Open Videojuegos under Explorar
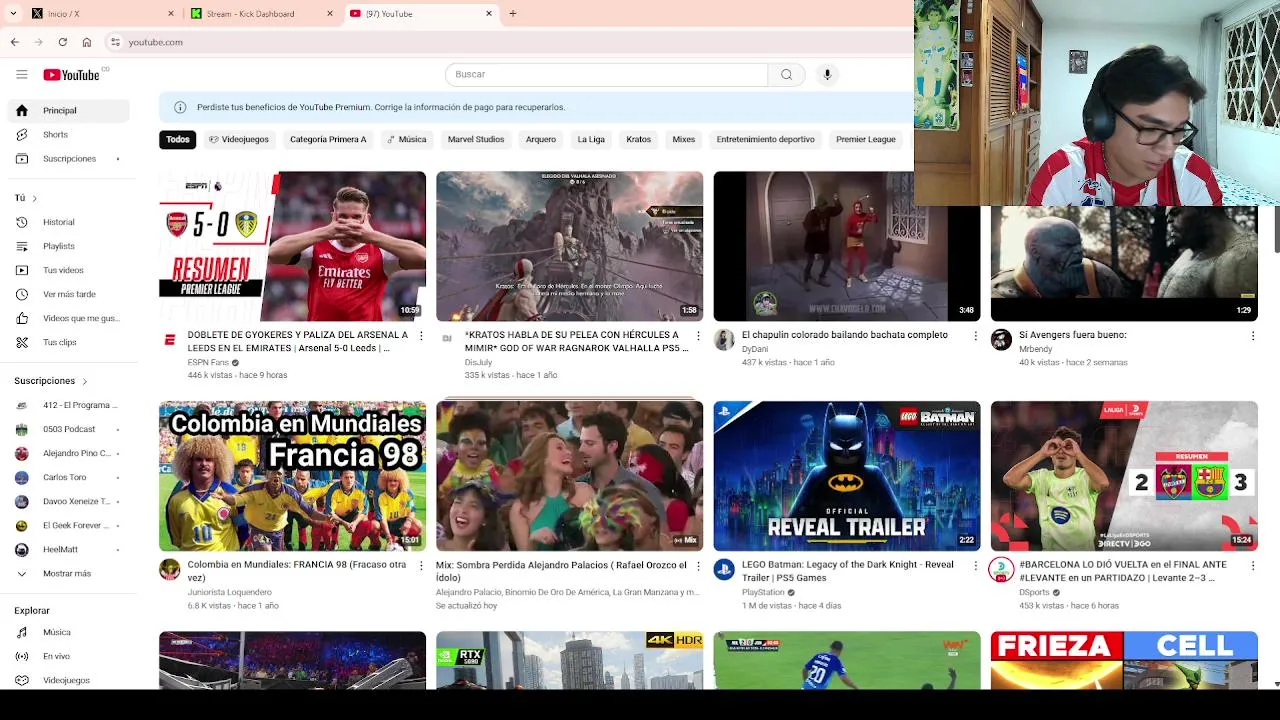The height and width of the screenshot is (720, 1280). tap(68, 680)
